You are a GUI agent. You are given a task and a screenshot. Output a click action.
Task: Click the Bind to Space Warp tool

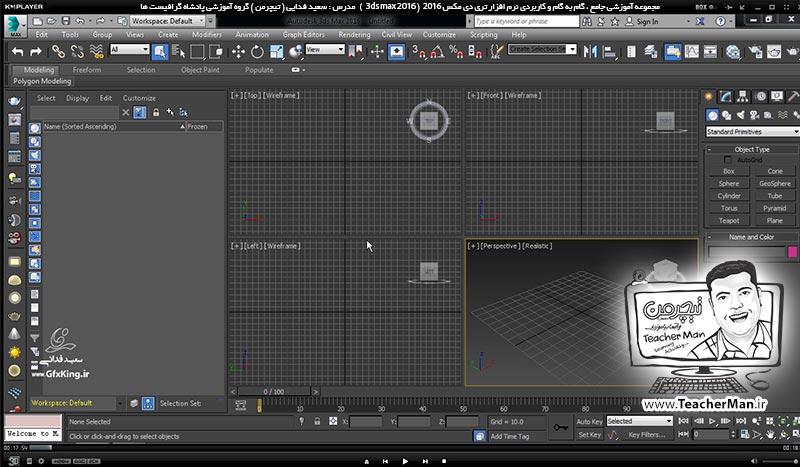click(x=96, y=52)
